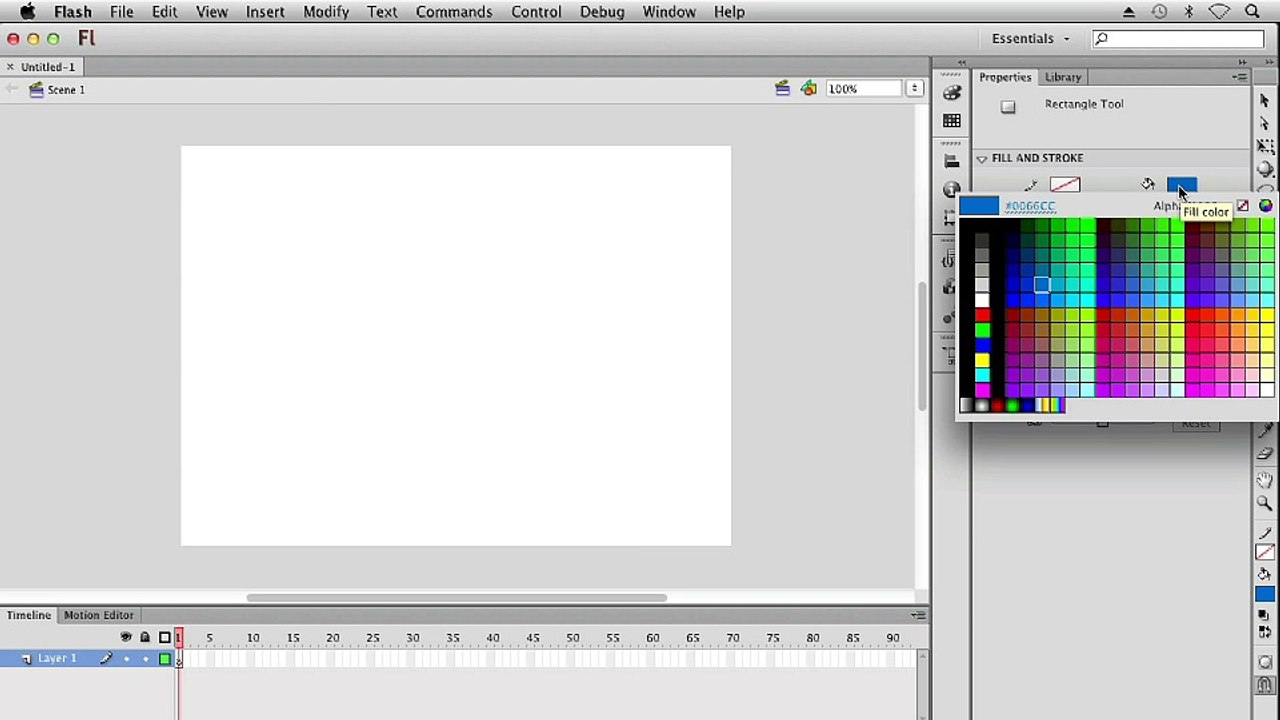
Task: Click the Swap Colors icon
Action: (x=1263, y=630)
